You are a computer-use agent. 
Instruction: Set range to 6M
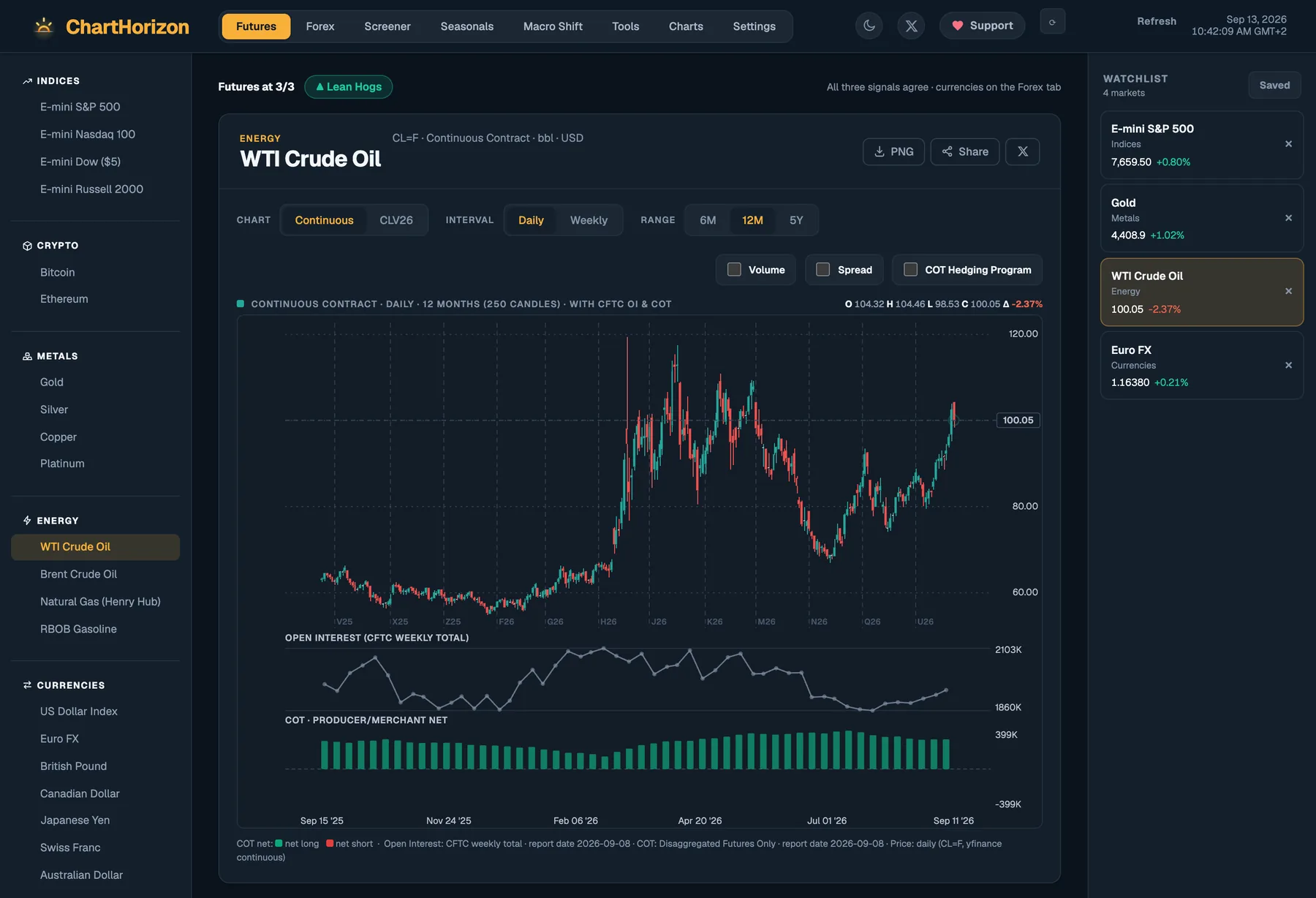pos(708,220)
